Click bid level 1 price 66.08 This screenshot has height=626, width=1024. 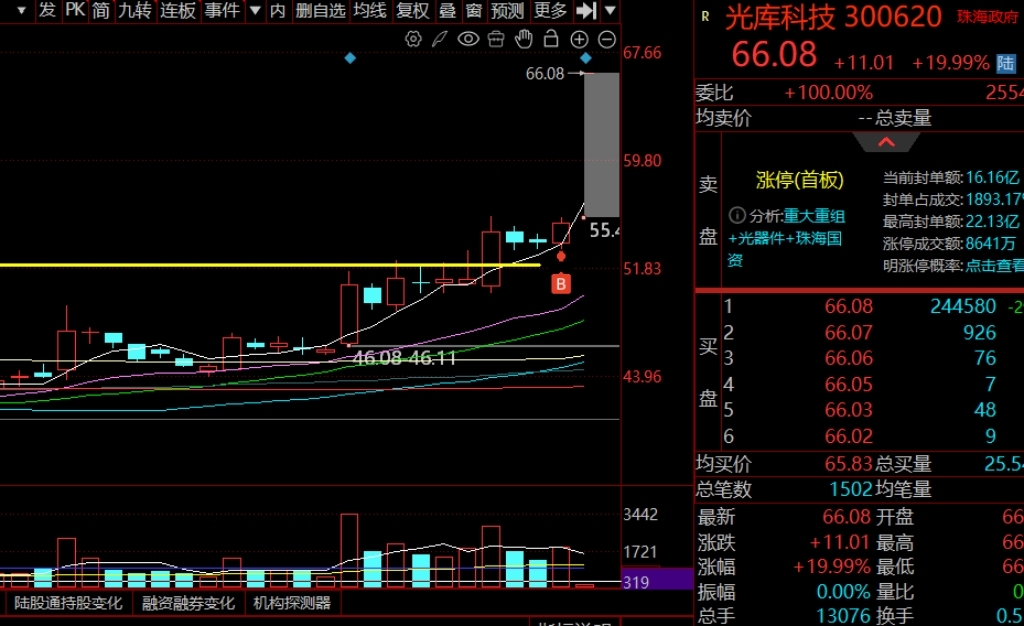[848, 306]
